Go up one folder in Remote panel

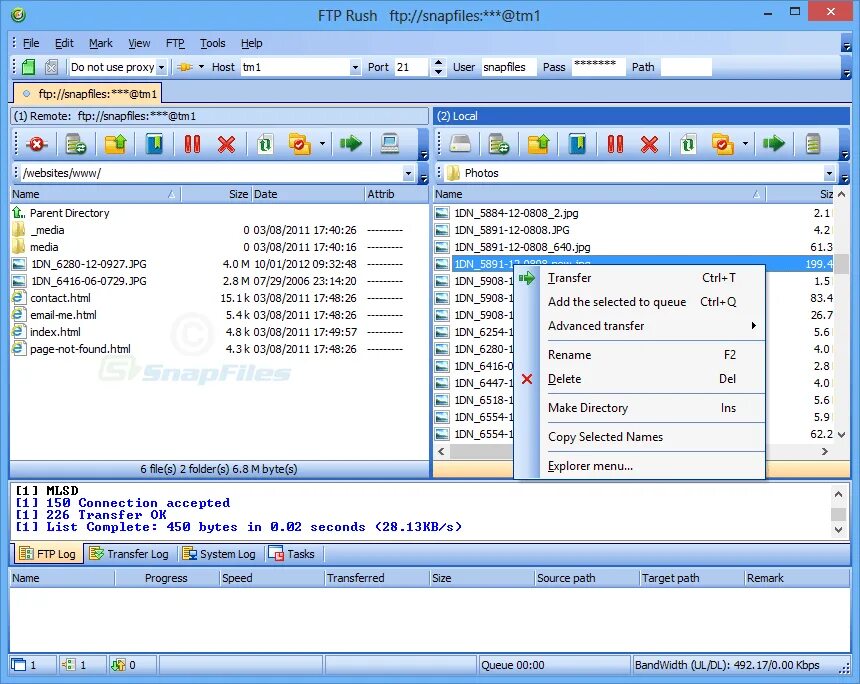(116, 144)
